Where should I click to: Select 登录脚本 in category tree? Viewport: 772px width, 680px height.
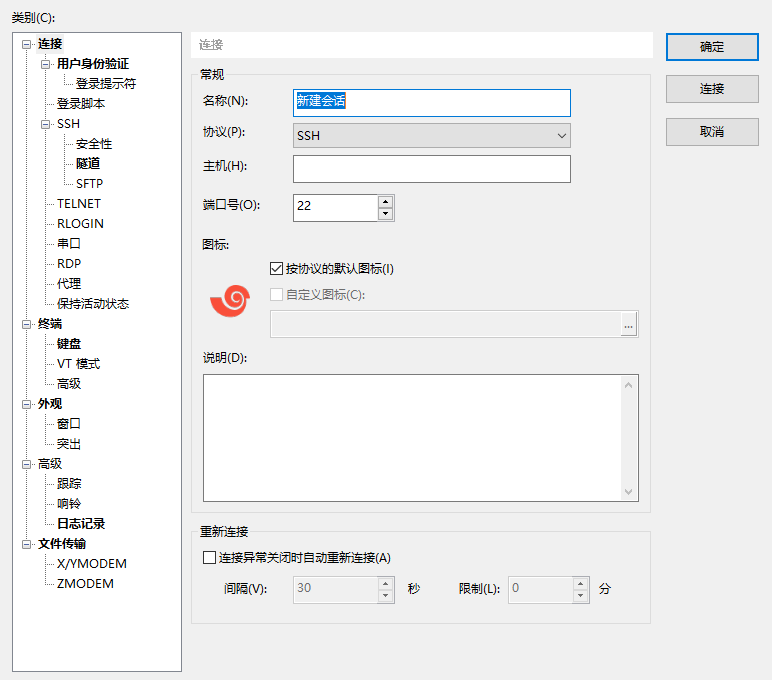(x=81, y=104)
